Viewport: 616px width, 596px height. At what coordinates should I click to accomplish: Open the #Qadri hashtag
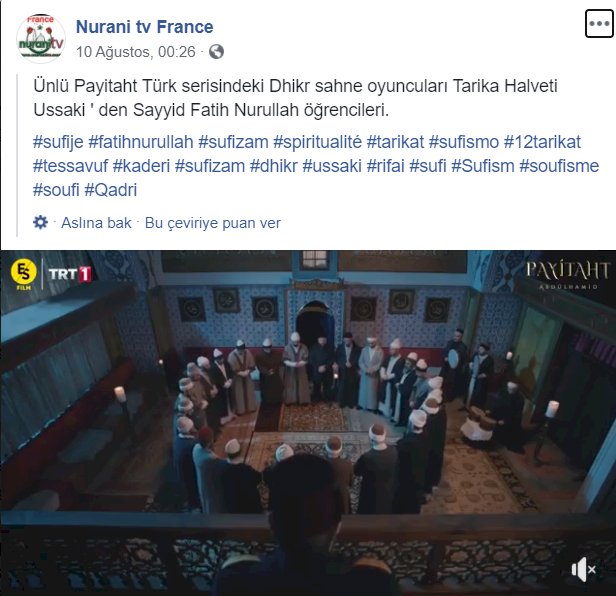[111, 190]
